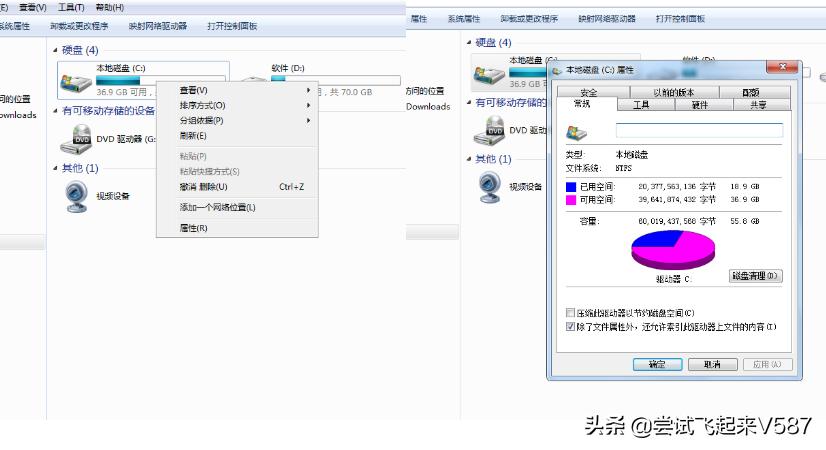Click the drive name input field
The height and width of the screenshot is (450, 826).
[x=700, y=131]
